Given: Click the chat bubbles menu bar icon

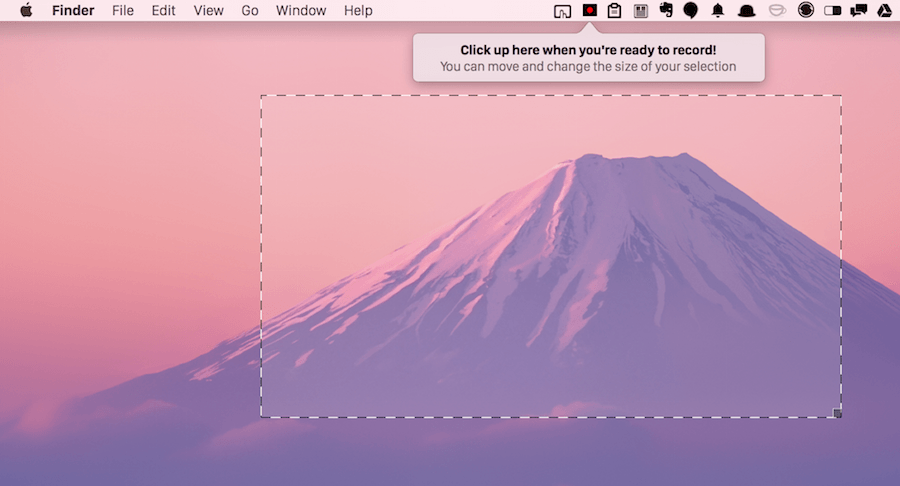Looking at the screenshot, I should point(858,11).
